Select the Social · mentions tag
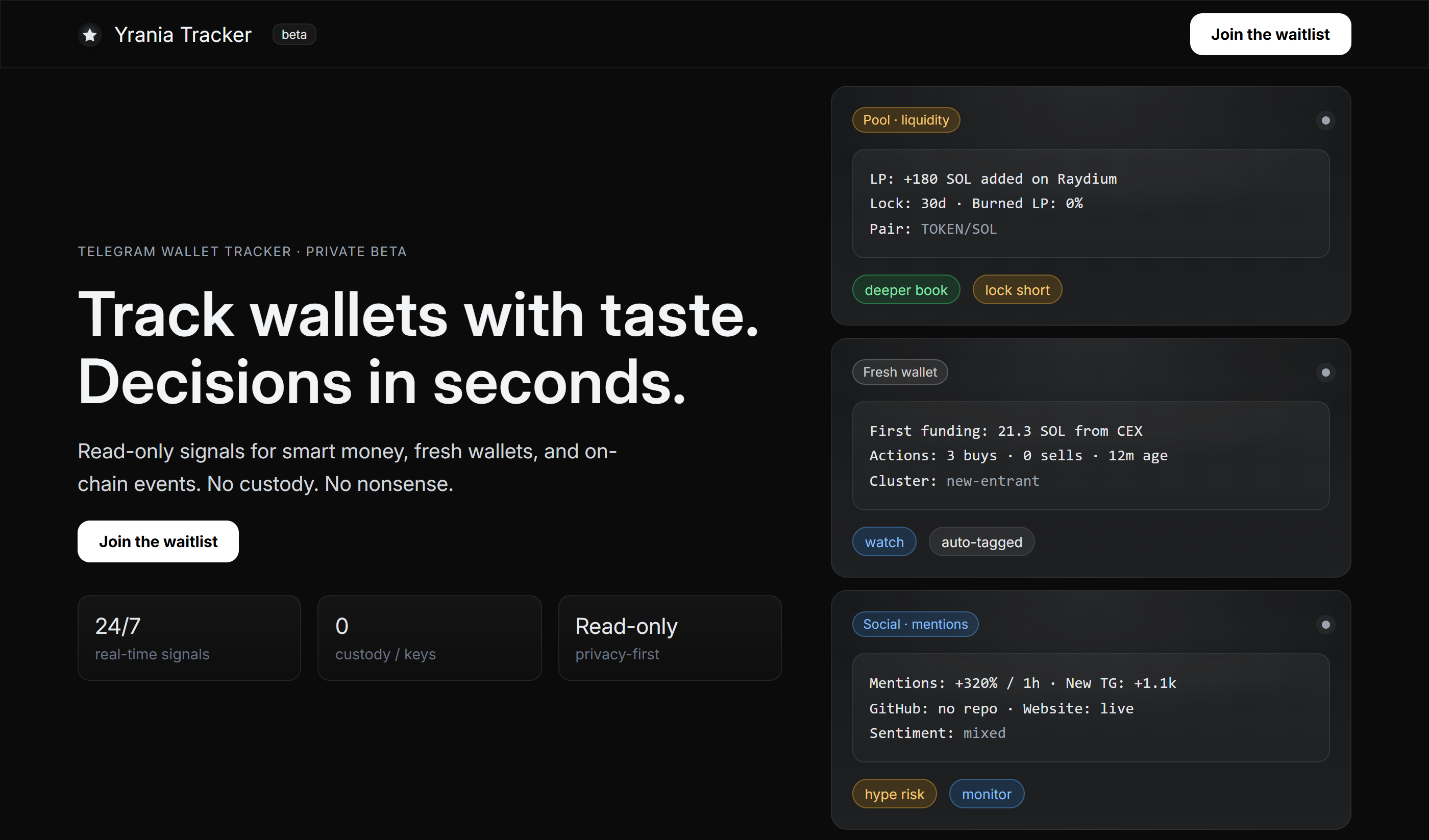 coord(915,624)
